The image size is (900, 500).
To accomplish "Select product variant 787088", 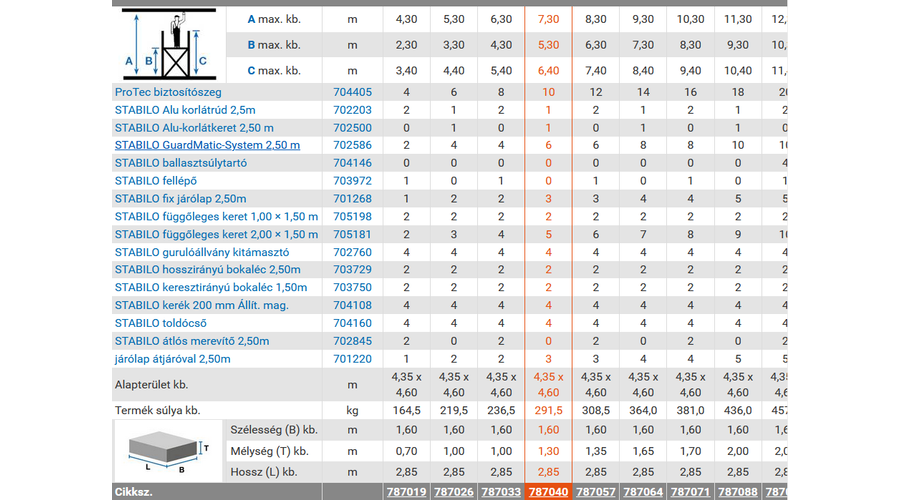I will 738,492.
